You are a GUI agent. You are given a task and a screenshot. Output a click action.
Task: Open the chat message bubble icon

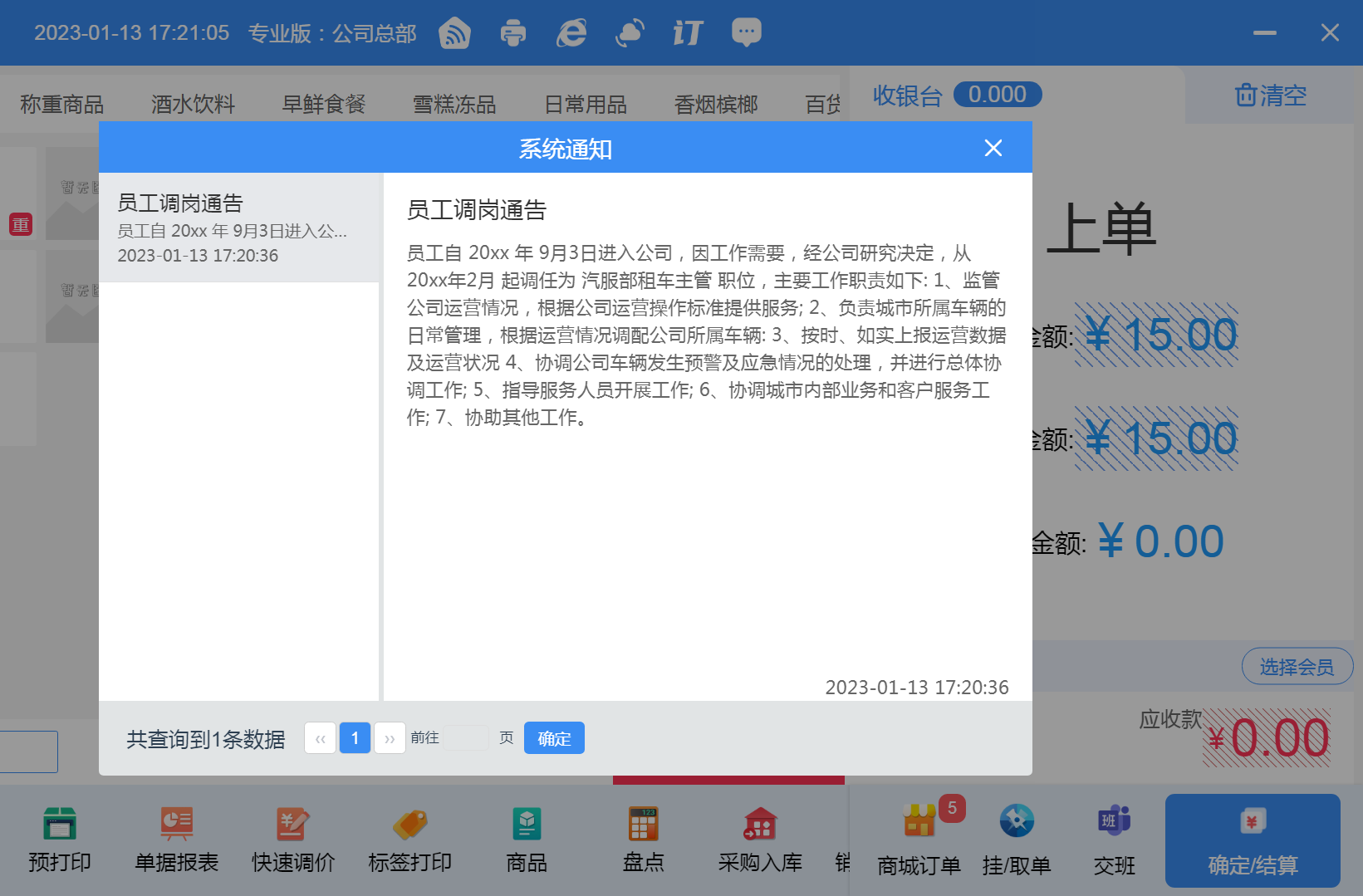[746, 33]
